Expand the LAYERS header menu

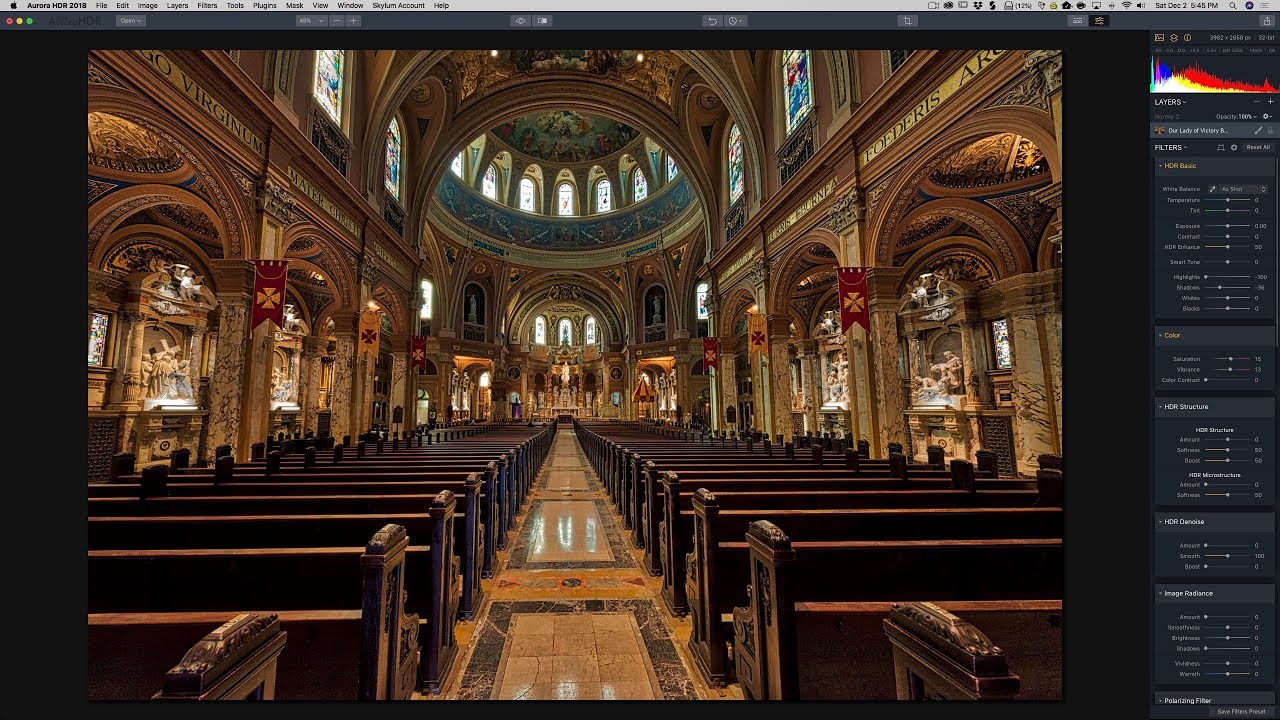pos(1170,102)
